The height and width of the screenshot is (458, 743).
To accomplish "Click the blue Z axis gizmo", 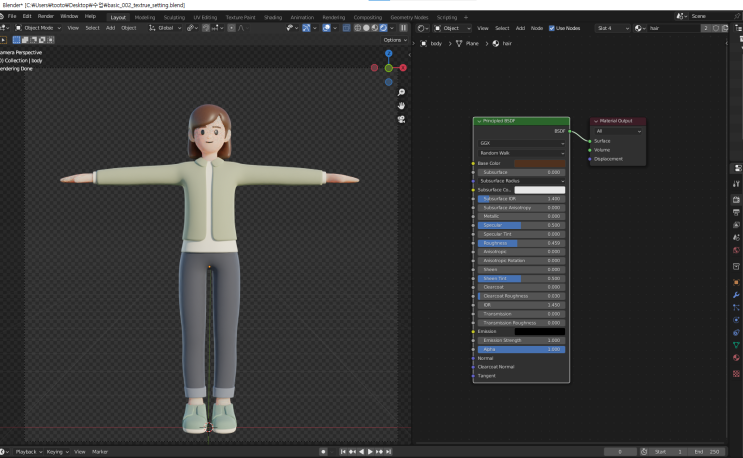I will [389, 54].
